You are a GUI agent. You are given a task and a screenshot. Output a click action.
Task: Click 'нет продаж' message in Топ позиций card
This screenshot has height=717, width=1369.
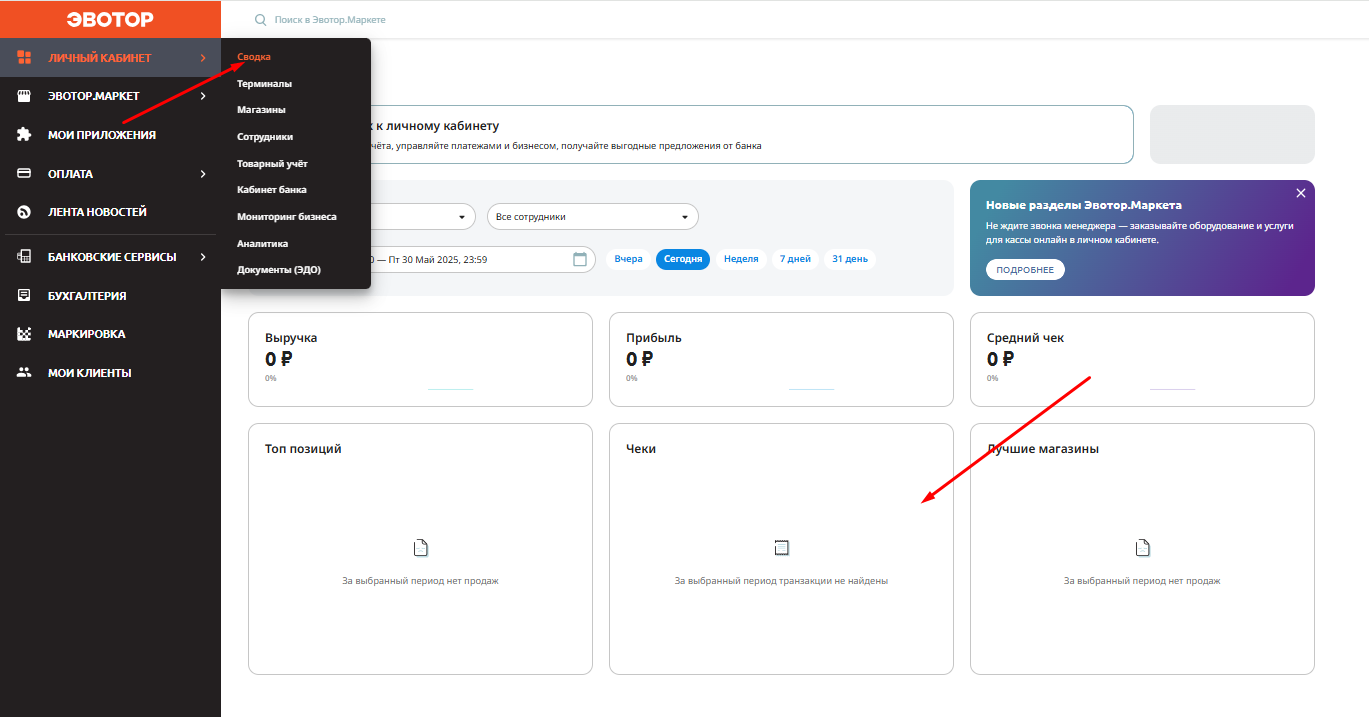click(420, 581)
